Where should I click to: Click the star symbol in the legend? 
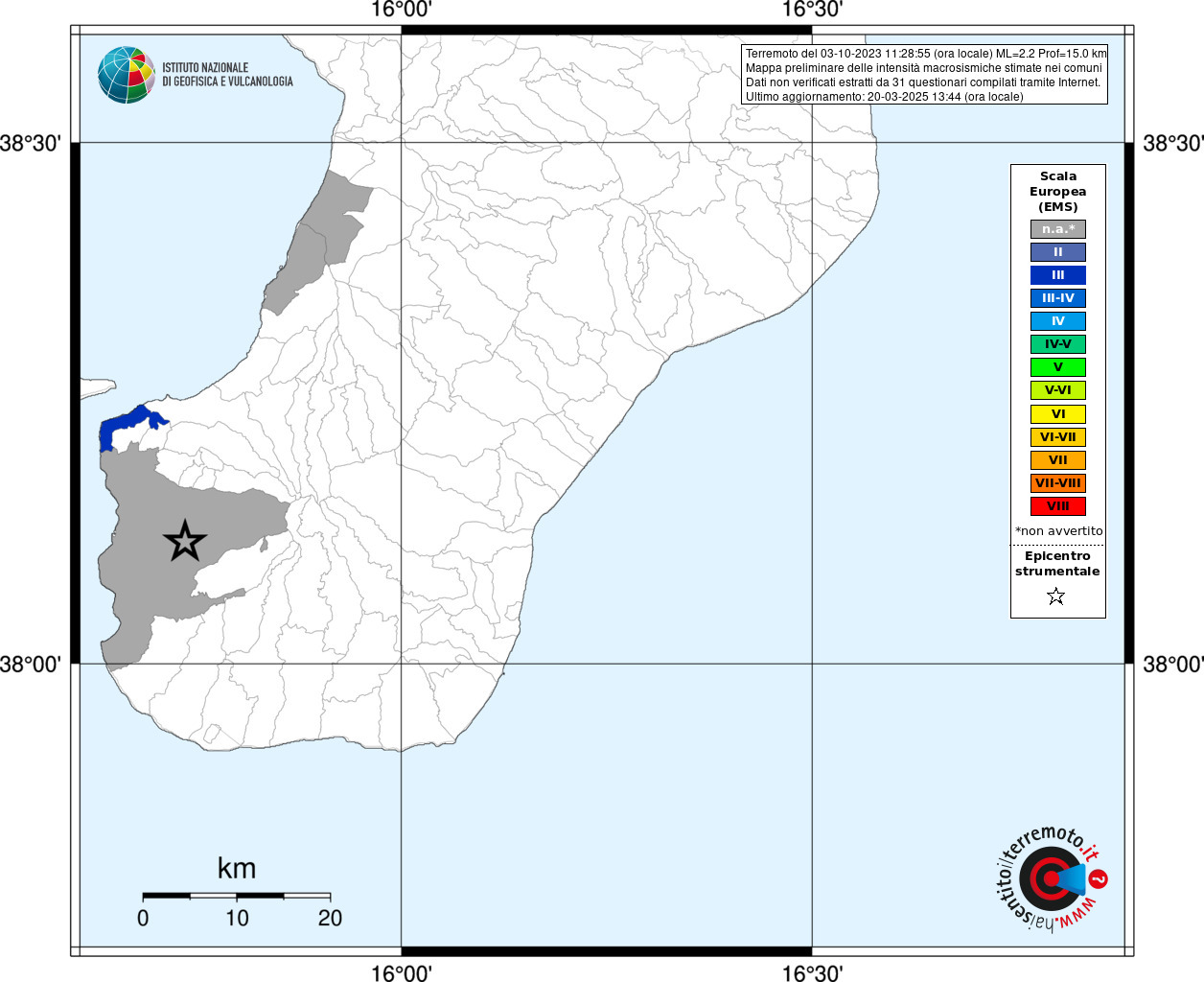click(1056, 596)
